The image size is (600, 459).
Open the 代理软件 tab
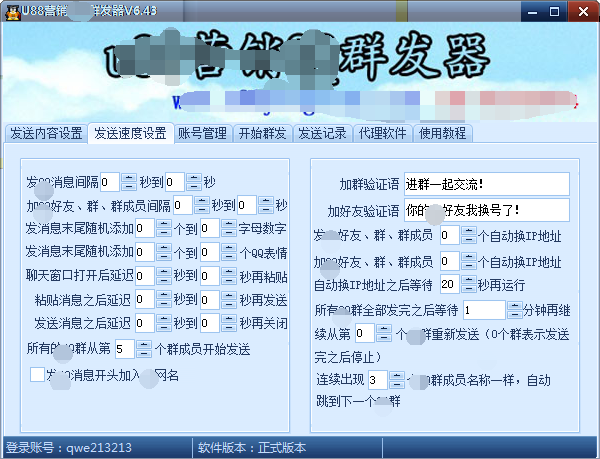point(382,133)
